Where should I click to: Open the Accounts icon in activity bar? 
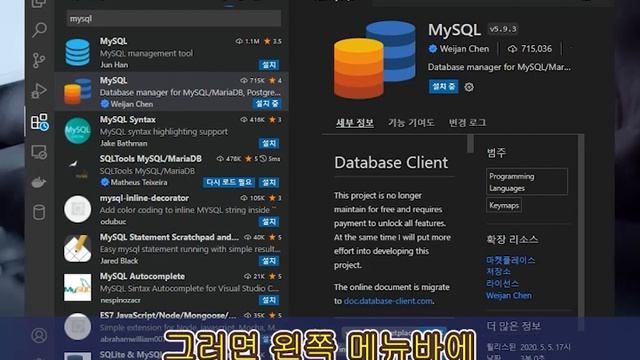pyautogui.click(x=39, y=336)
